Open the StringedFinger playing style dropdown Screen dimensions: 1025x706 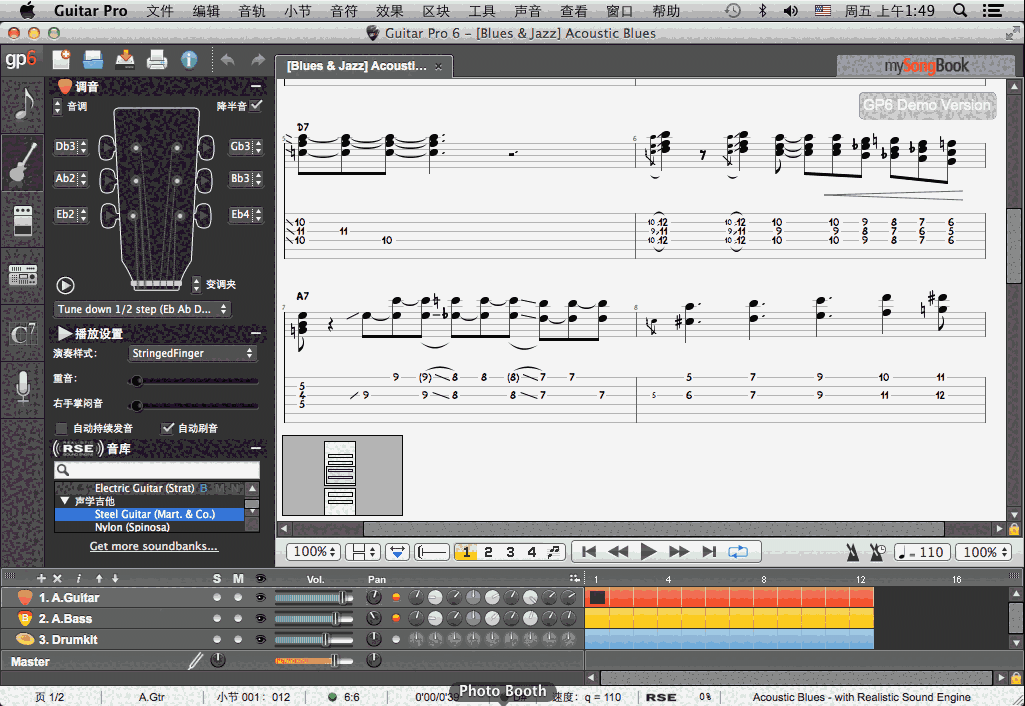(193, 353)
